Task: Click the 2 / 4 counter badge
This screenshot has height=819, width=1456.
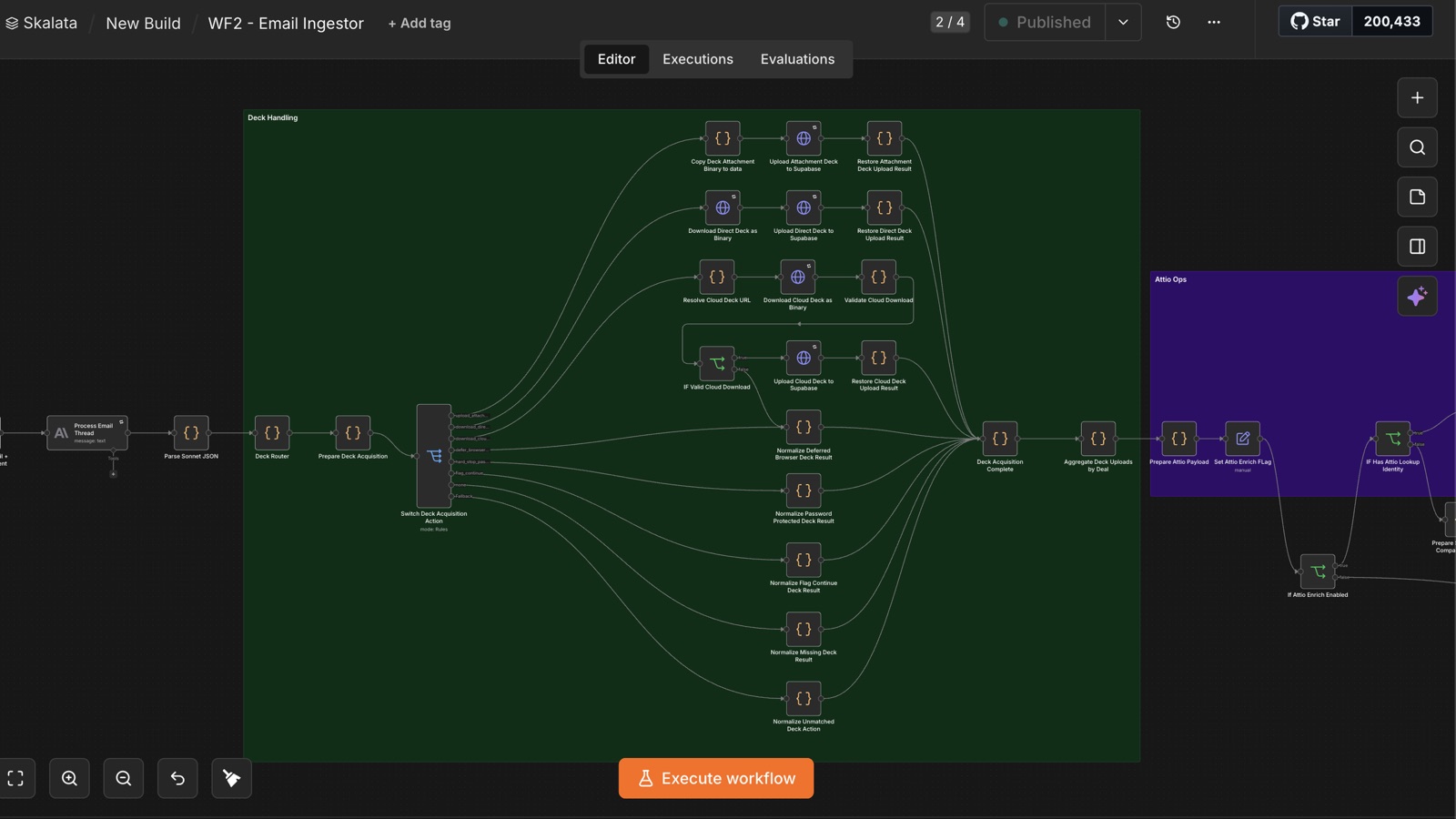Action: 950,22
